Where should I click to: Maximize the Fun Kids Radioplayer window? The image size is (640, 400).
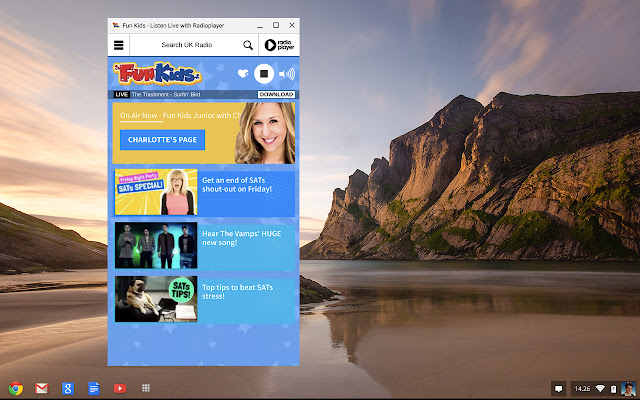(x=276, y=25)
